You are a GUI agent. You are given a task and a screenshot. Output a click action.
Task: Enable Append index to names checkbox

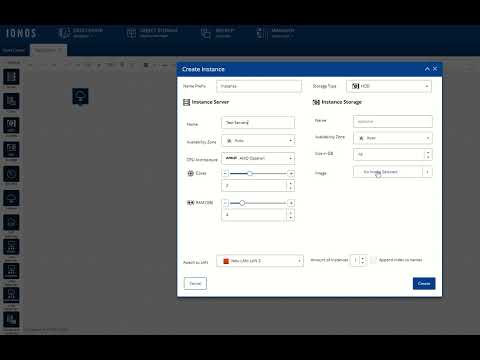(374, 260)
